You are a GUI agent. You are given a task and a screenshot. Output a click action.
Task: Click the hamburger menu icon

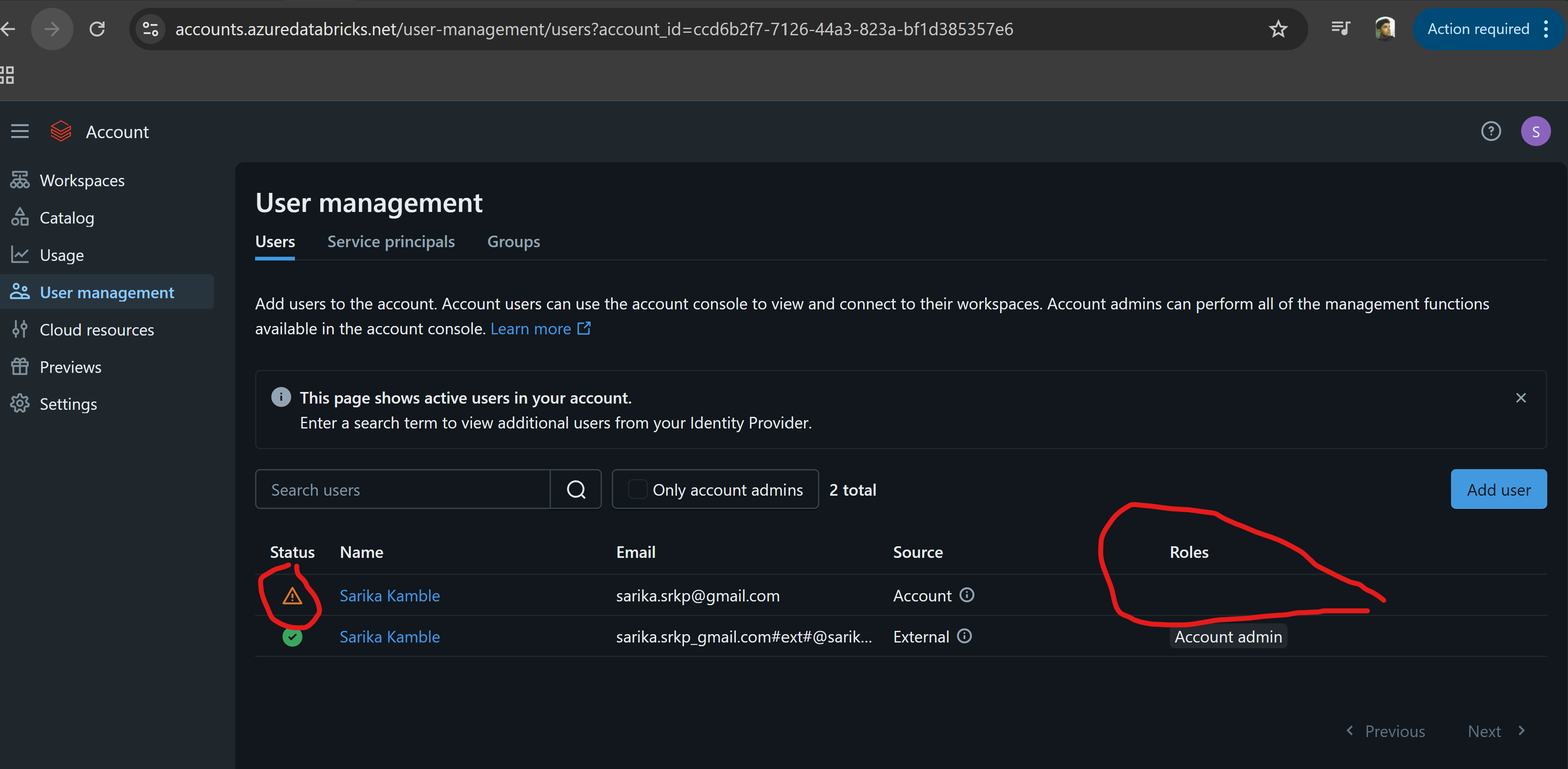[x=19, y=131]
